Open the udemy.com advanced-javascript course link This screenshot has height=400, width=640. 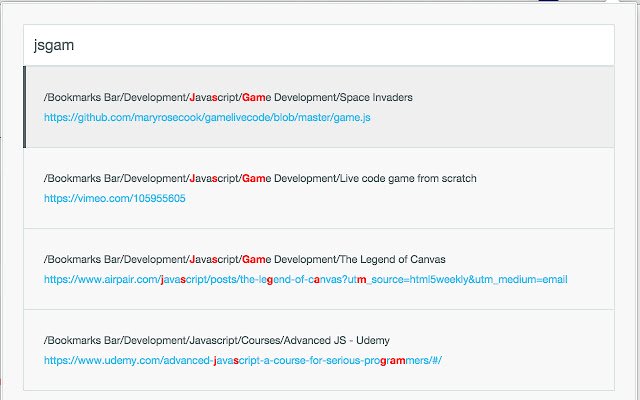243,360
